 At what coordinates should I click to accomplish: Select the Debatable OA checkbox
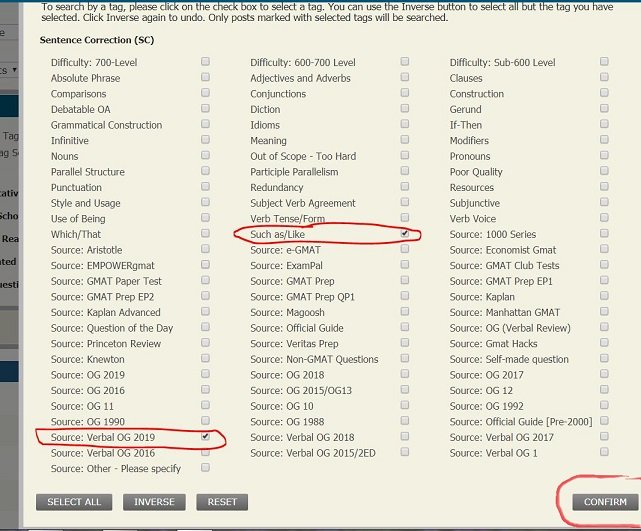pos(205,108)
